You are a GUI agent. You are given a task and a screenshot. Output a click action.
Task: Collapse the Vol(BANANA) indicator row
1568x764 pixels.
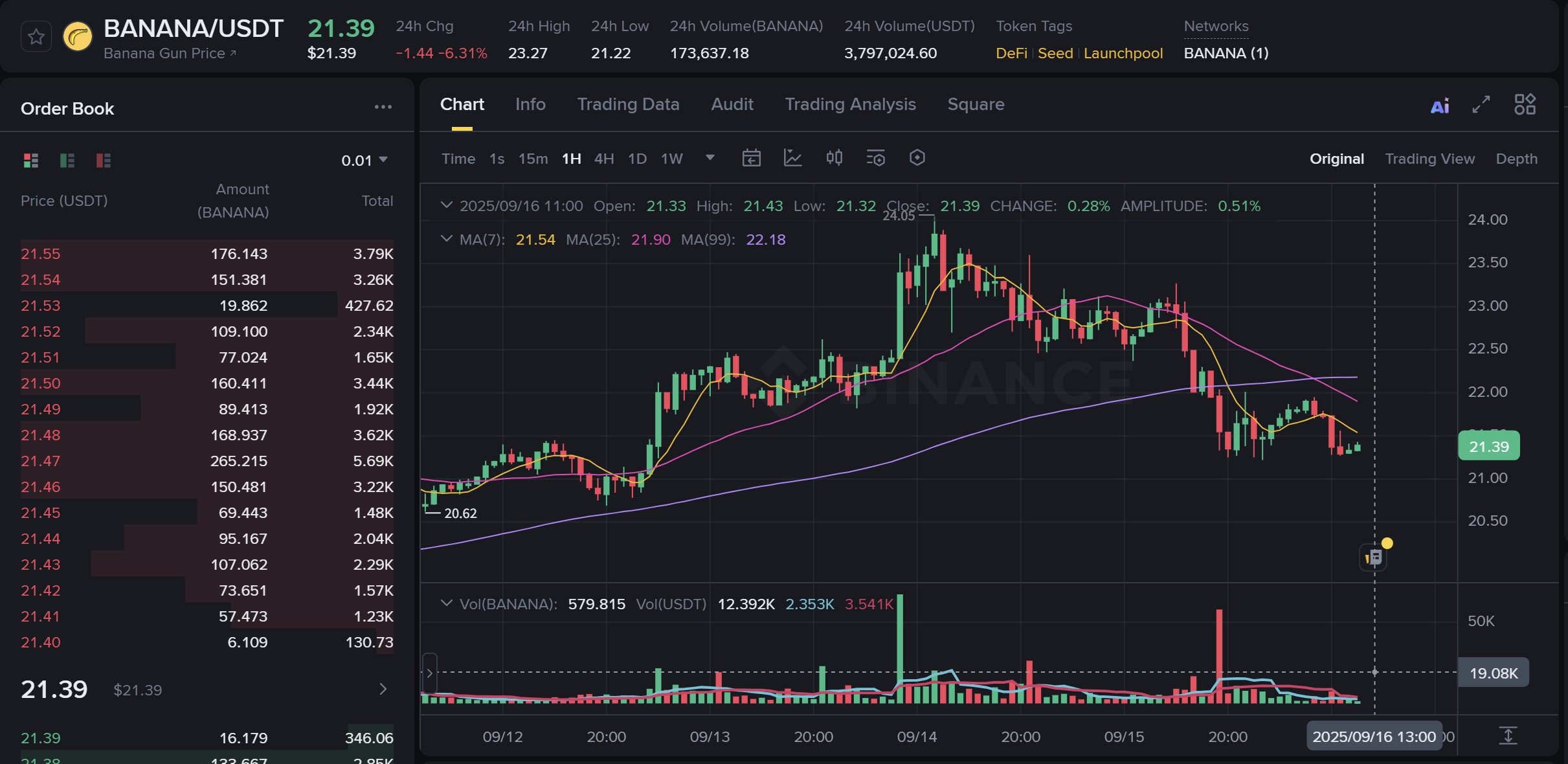(446, 603)
